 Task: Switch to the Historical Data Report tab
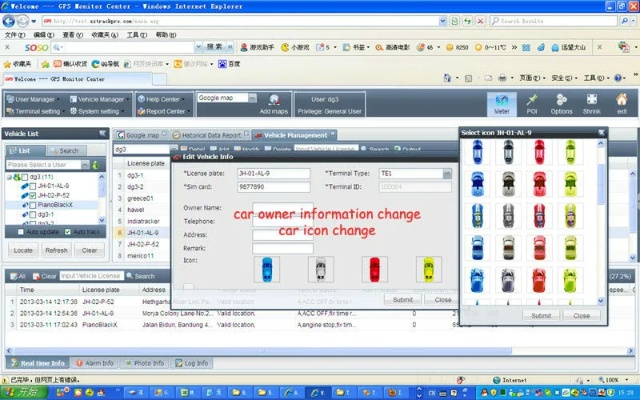pos(215,134)
